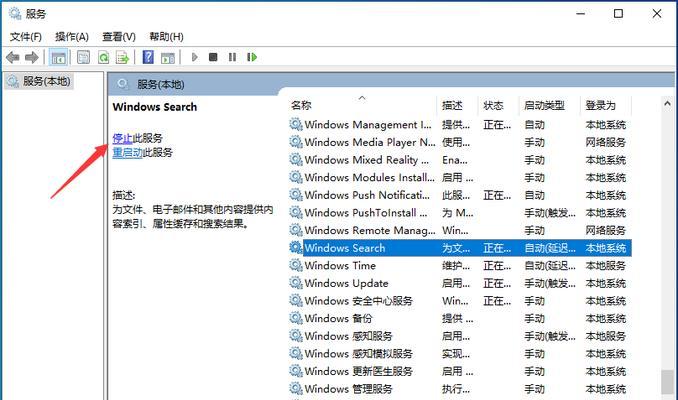Select the Windows 备份 service
Image resolution: width=678 pixels, height=400 pixels.
click(x=460, y=318)
